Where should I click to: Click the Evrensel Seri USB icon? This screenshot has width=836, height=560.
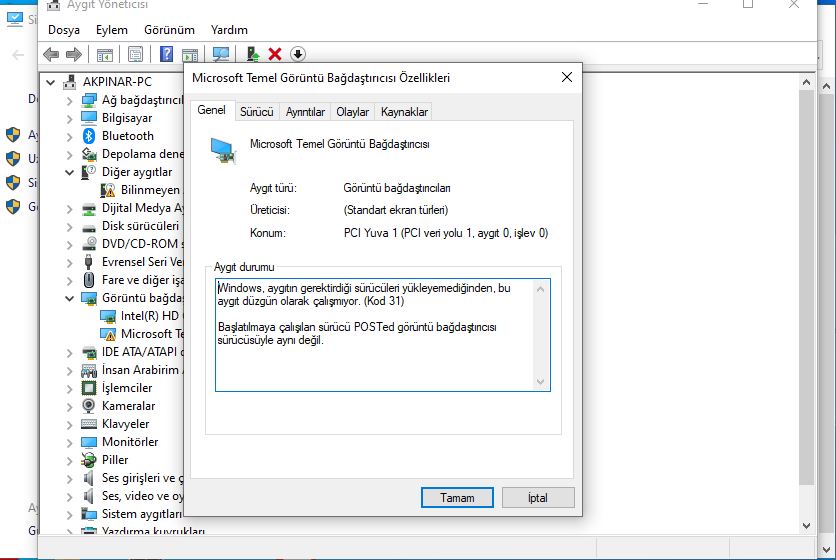pyautogui.click(x=89, y=262)
